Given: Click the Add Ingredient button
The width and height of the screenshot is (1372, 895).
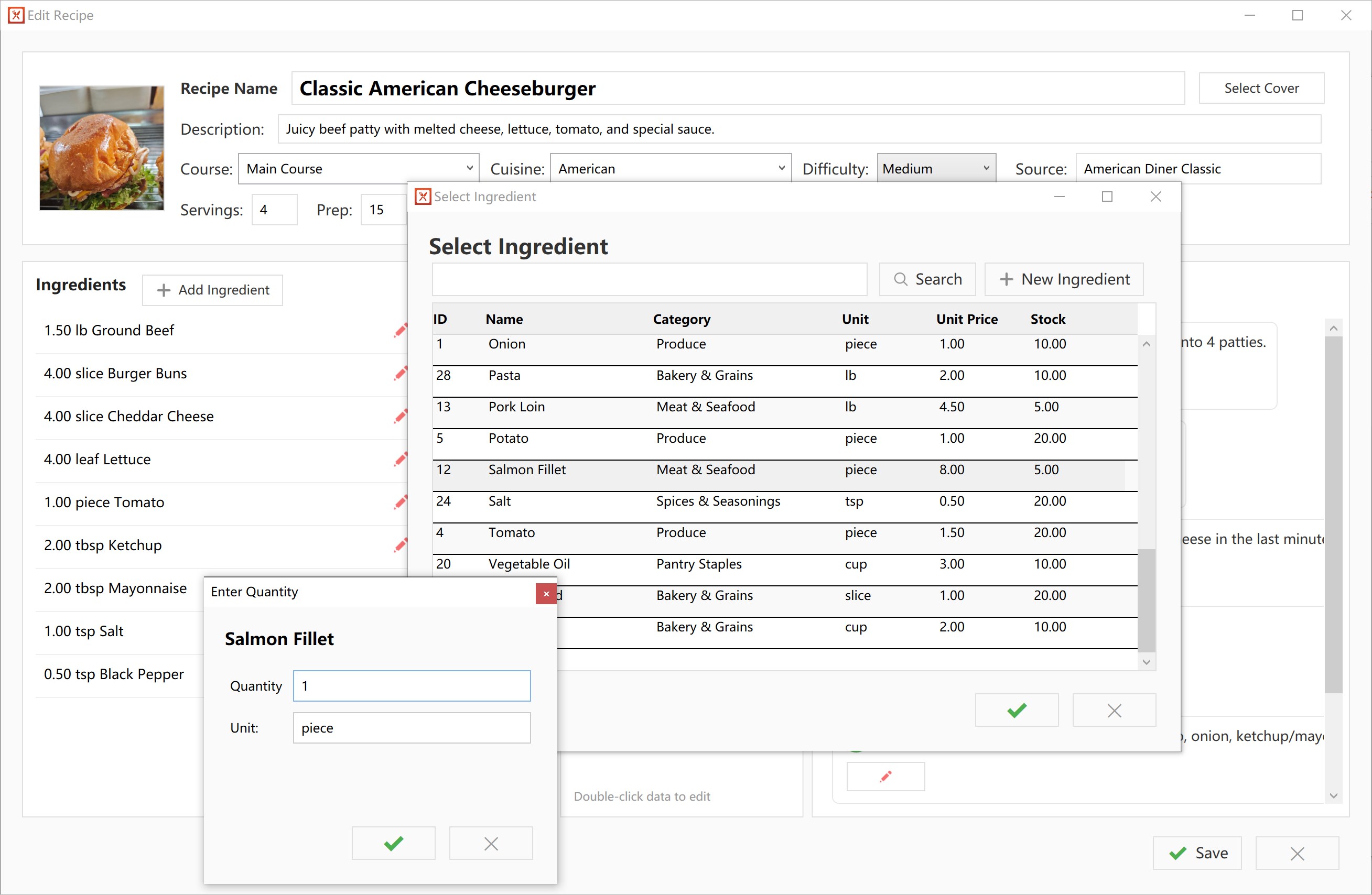Looking at the screenshot, I should click(212, 290).
